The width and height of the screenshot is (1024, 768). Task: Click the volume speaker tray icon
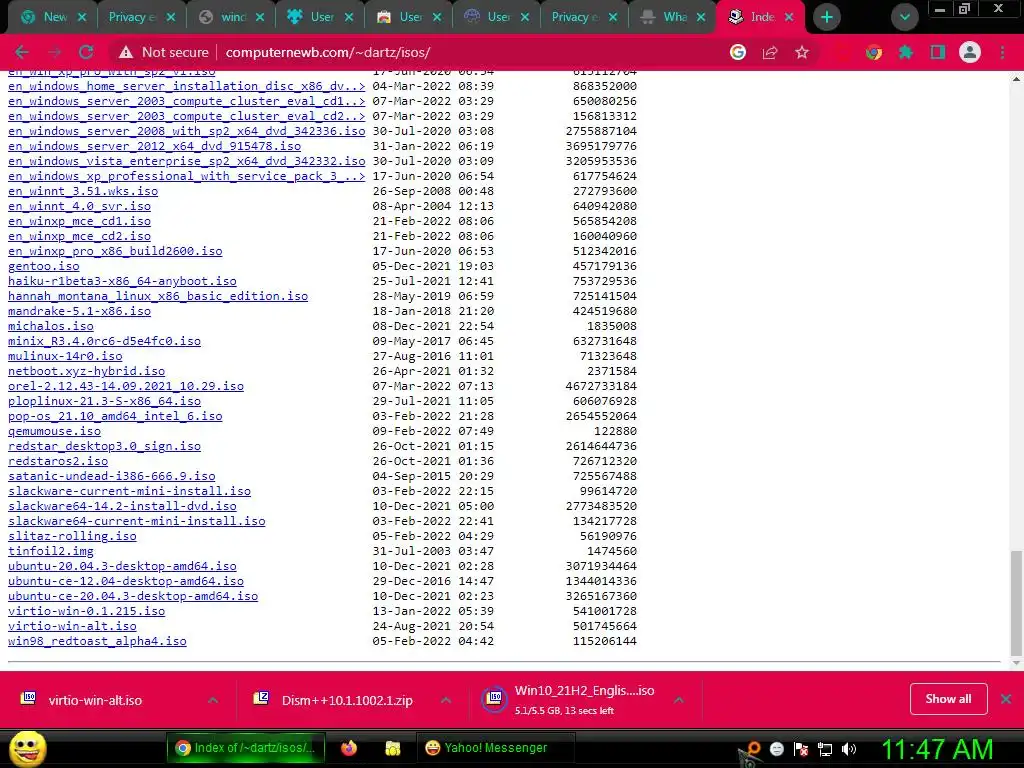coord(849,749)
